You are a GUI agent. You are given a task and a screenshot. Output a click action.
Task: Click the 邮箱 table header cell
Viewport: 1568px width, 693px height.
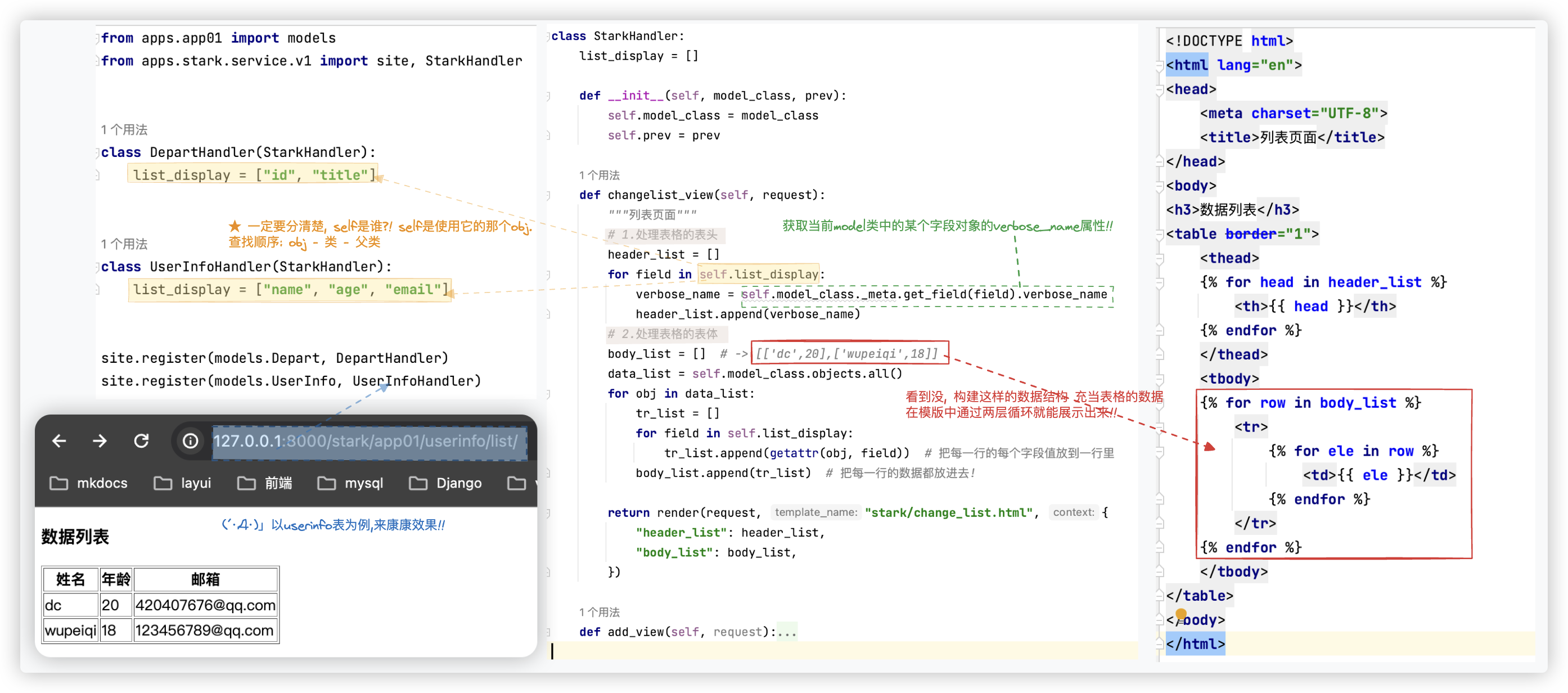205,579
